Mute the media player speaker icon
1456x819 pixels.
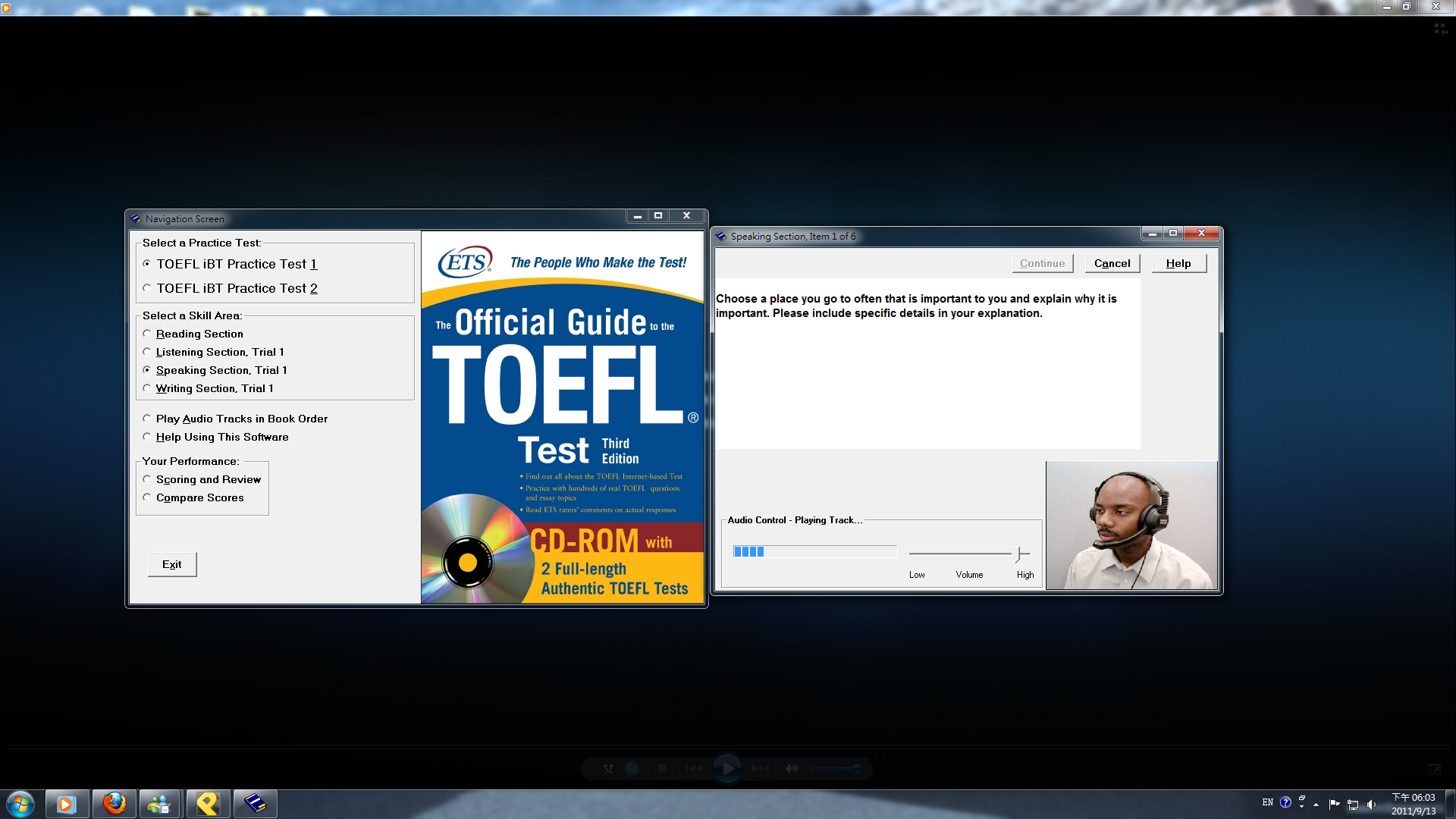(792, 768)
